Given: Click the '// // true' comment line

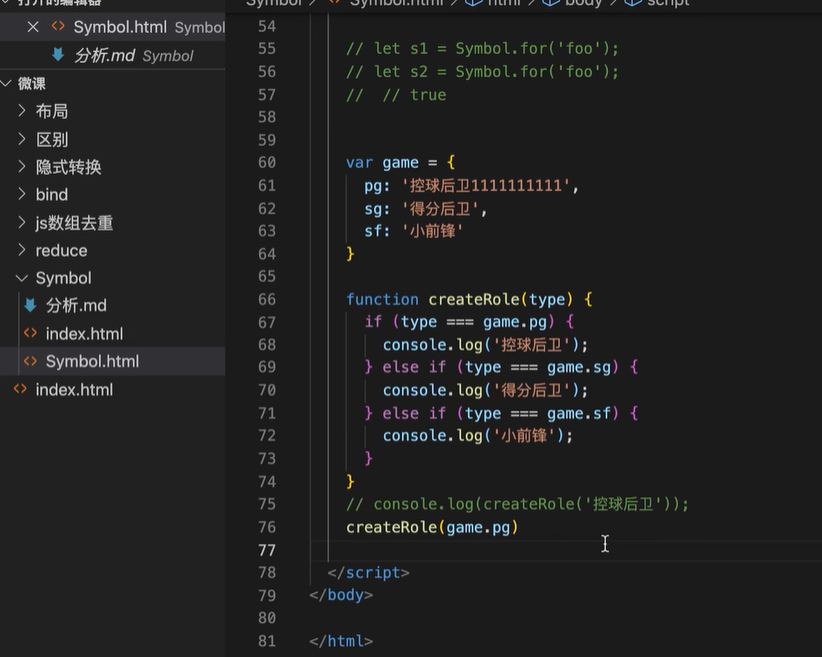Looking at the screenshot, I should 396,95.
